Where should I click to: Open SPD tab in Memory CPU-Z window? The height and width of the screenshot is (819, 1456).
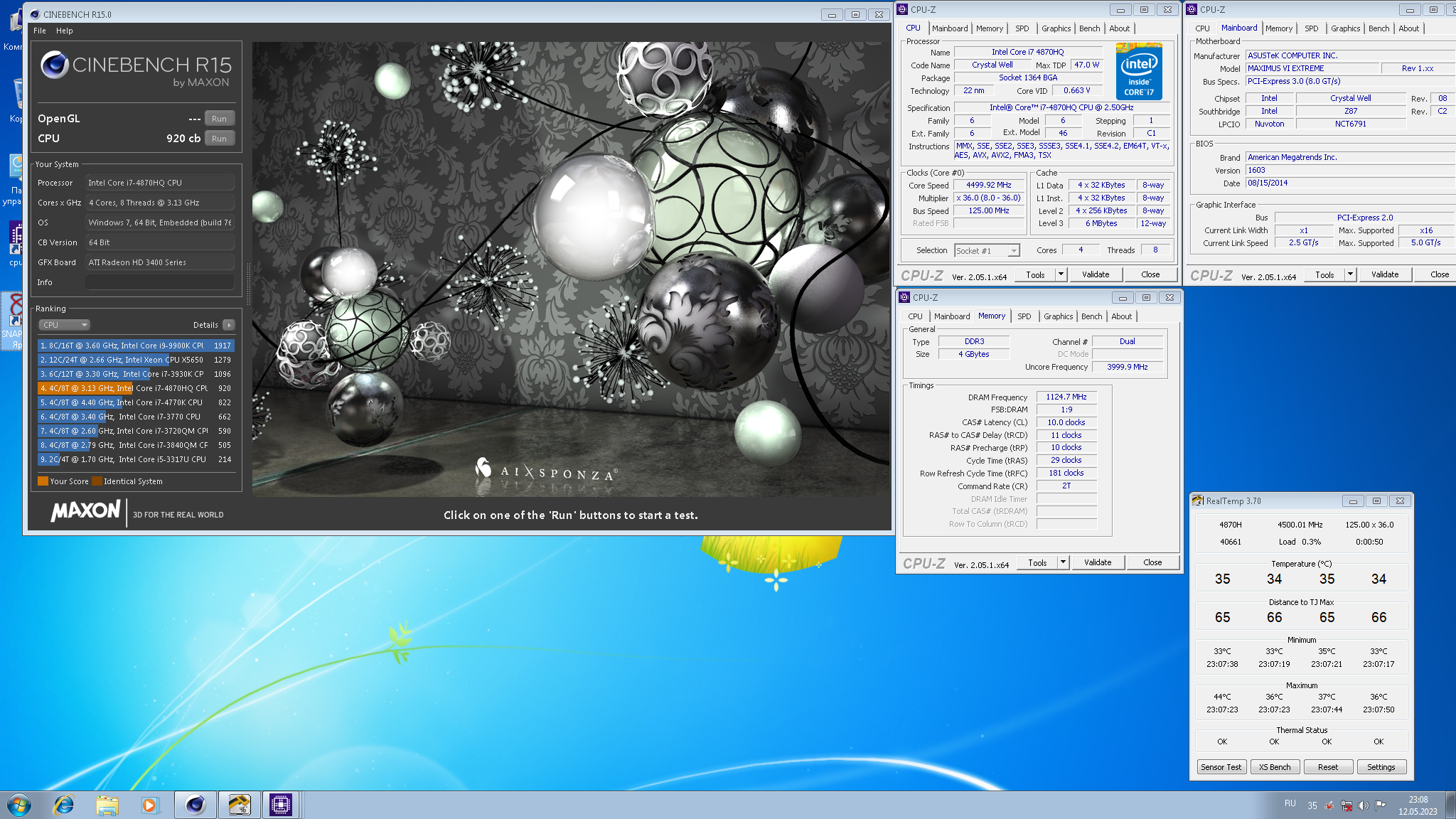click(x=1024, y=316)
